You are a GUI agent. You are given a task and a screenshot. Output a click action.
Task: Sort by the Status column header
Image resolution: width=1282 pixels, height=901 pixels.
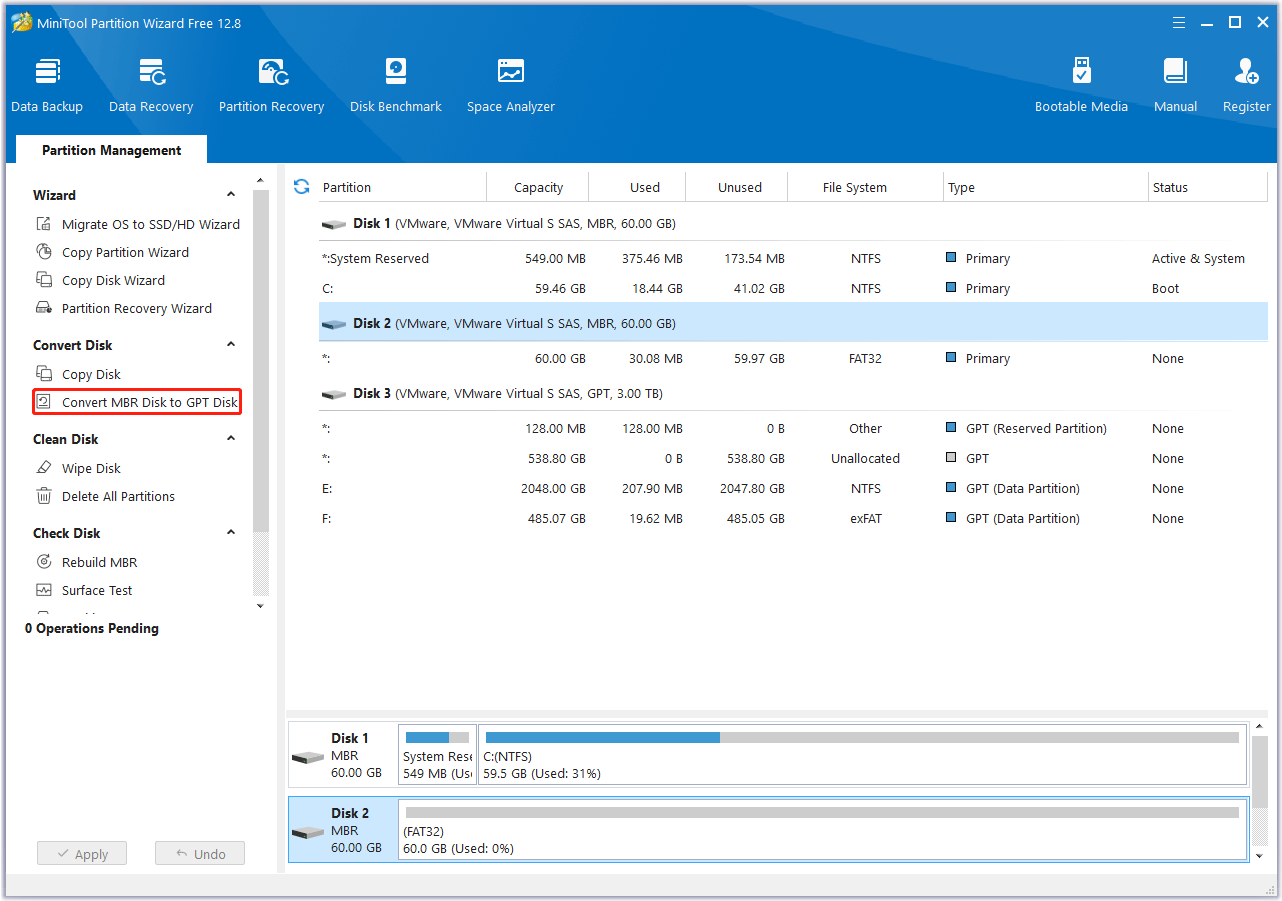[1208, 187]
